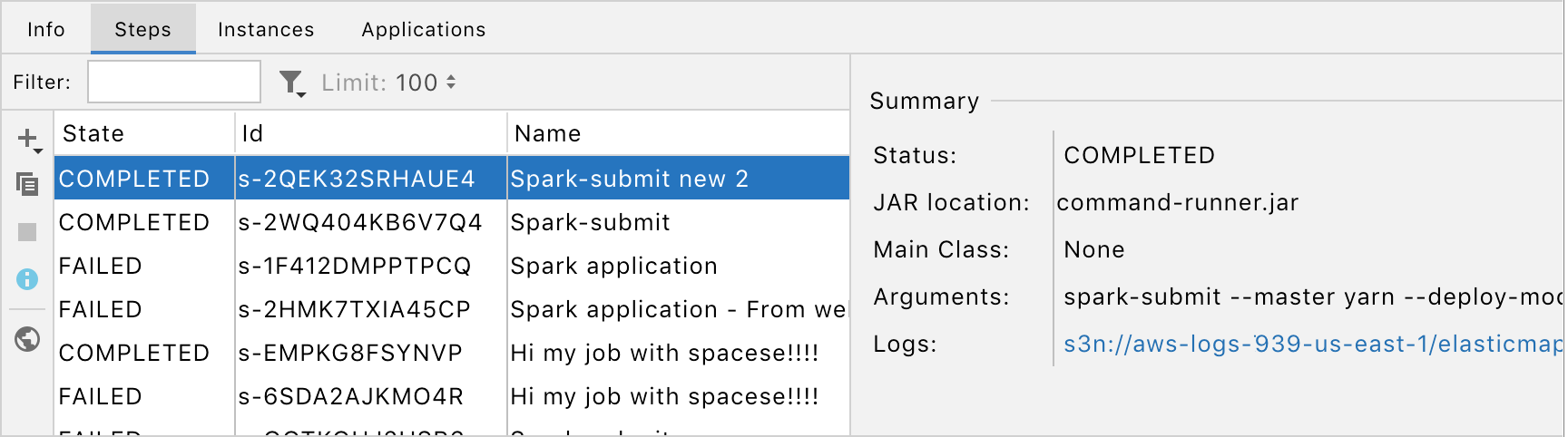This screenshot has height=437, width=1568.
Task: Select step s-2WQ404KB6V7Q4 named Spark-submit
Action: click(x=452, y=222)
